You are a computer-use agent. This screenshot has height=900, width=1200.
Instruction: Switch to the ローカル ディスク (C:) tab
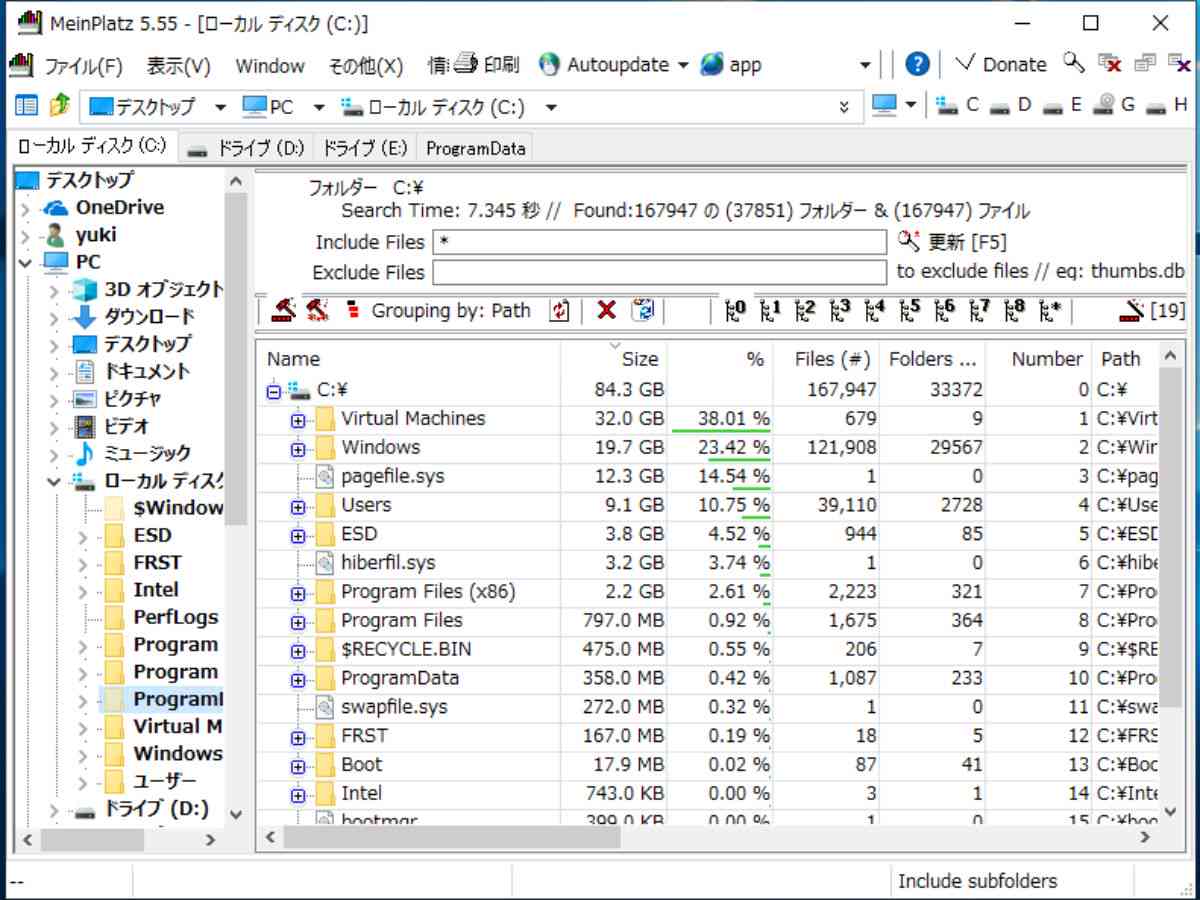tap(92, 146)
